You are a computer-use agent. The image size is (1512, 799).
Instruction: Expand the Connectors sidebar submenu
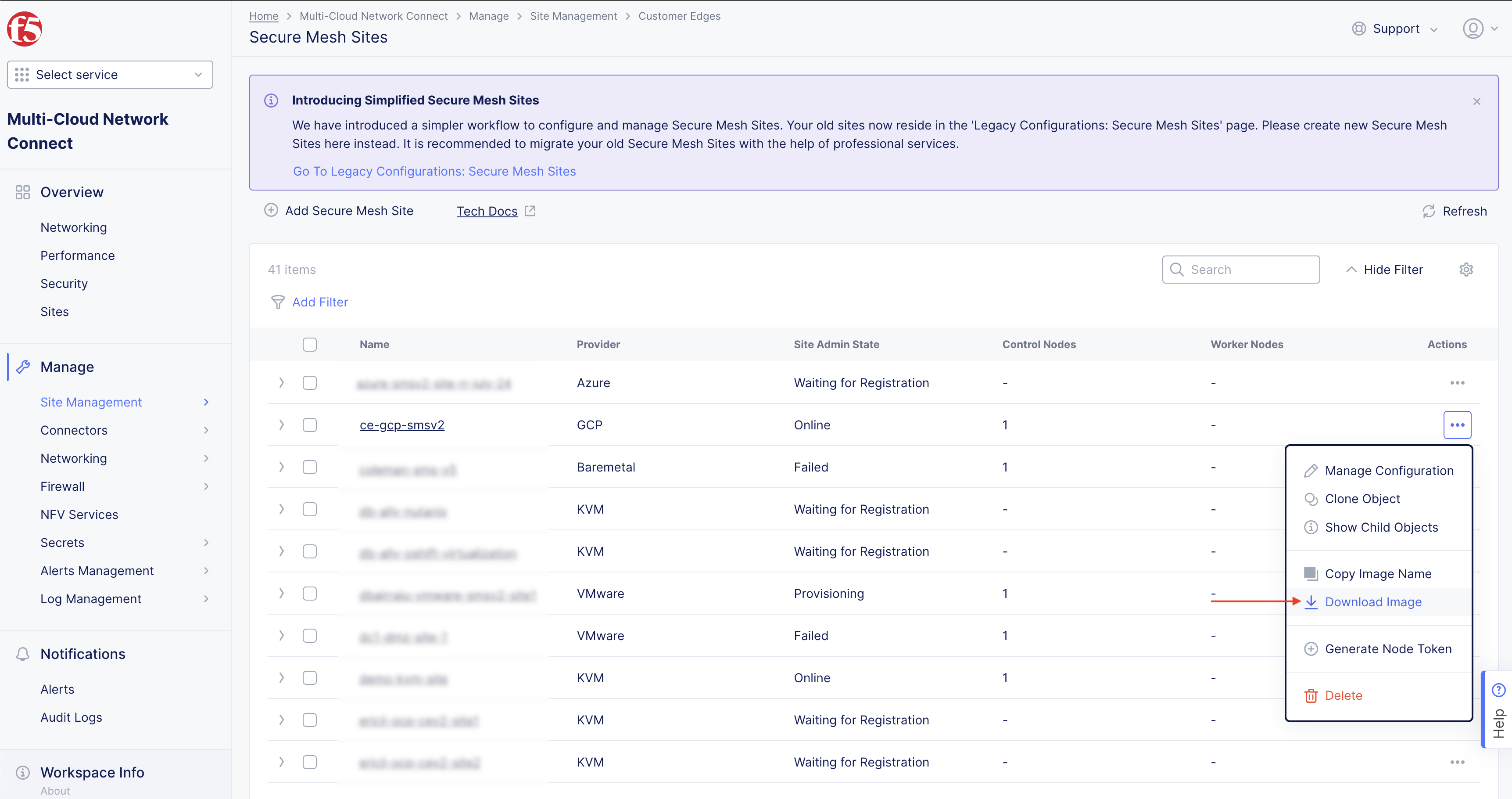206,430
